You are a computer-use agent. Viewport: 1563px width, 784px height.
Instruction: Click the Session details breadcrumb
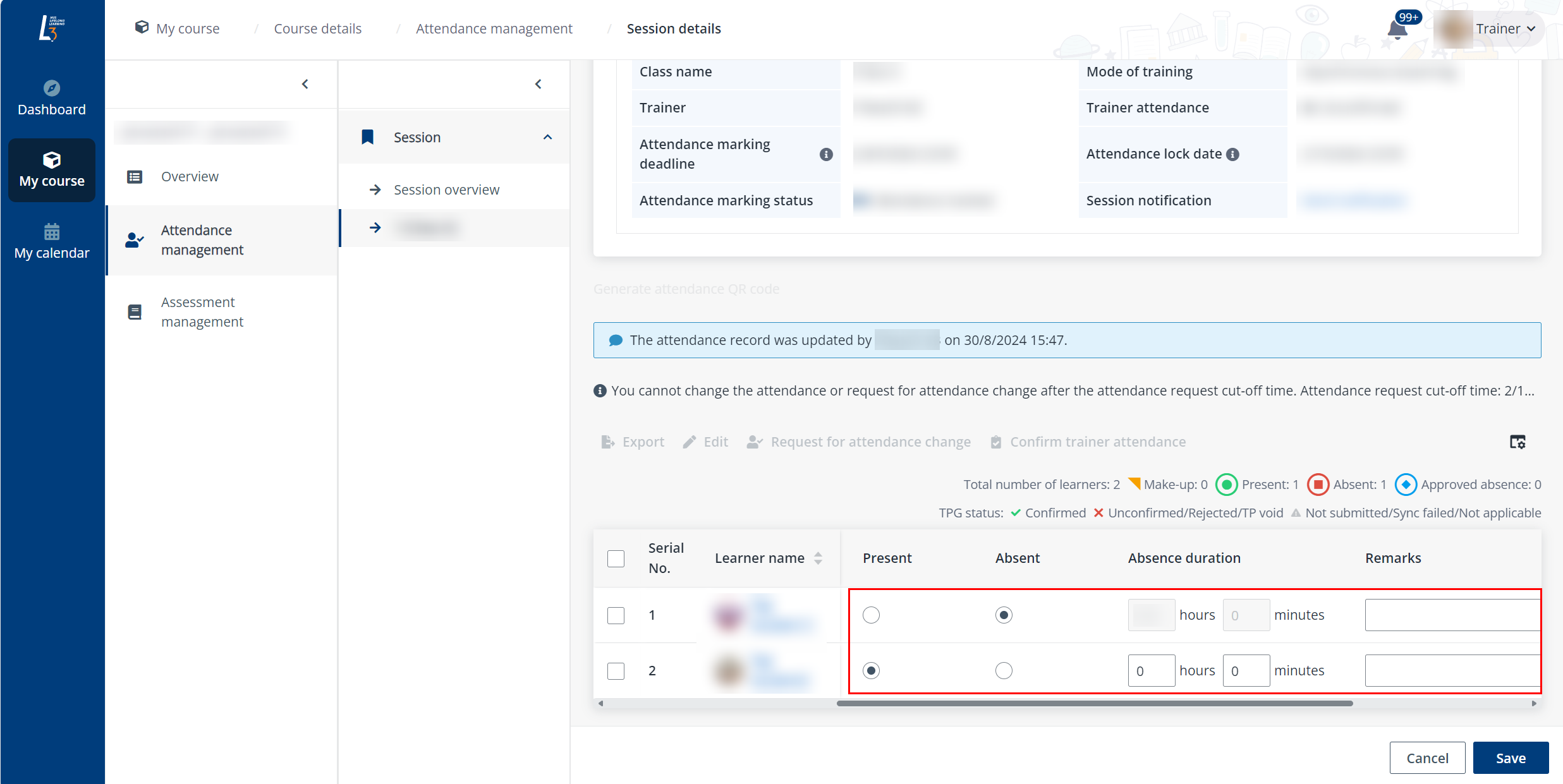[x=674, y=29]
